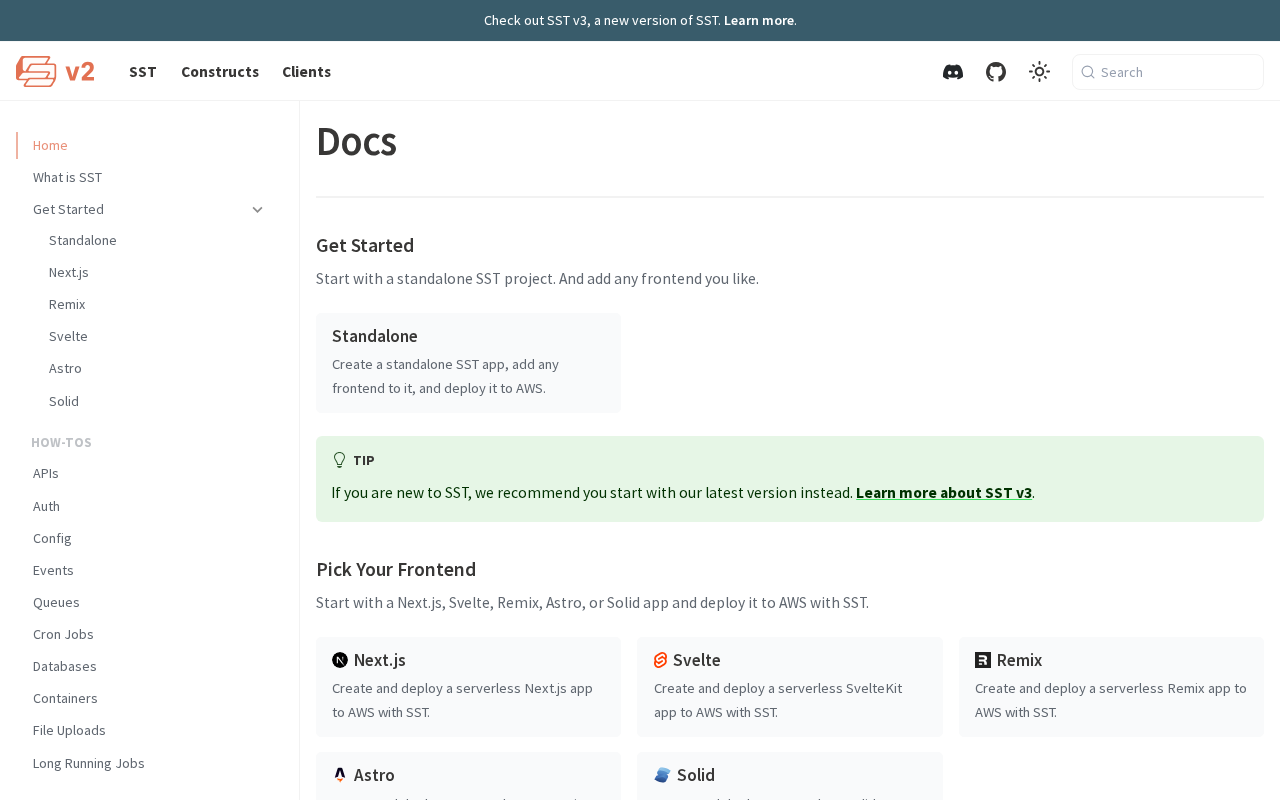Viewport: 1280px width, 800px height.
Task: Click the Svelte logo icon
Action: point(660,660)
